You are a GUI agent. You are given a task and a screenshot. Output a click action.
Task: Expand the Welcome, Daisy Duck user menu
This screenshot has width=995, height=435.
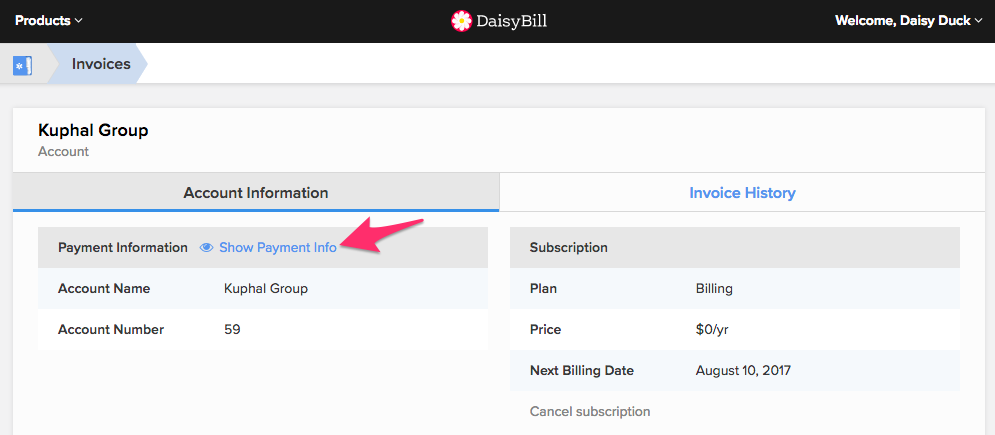(908, 20)
